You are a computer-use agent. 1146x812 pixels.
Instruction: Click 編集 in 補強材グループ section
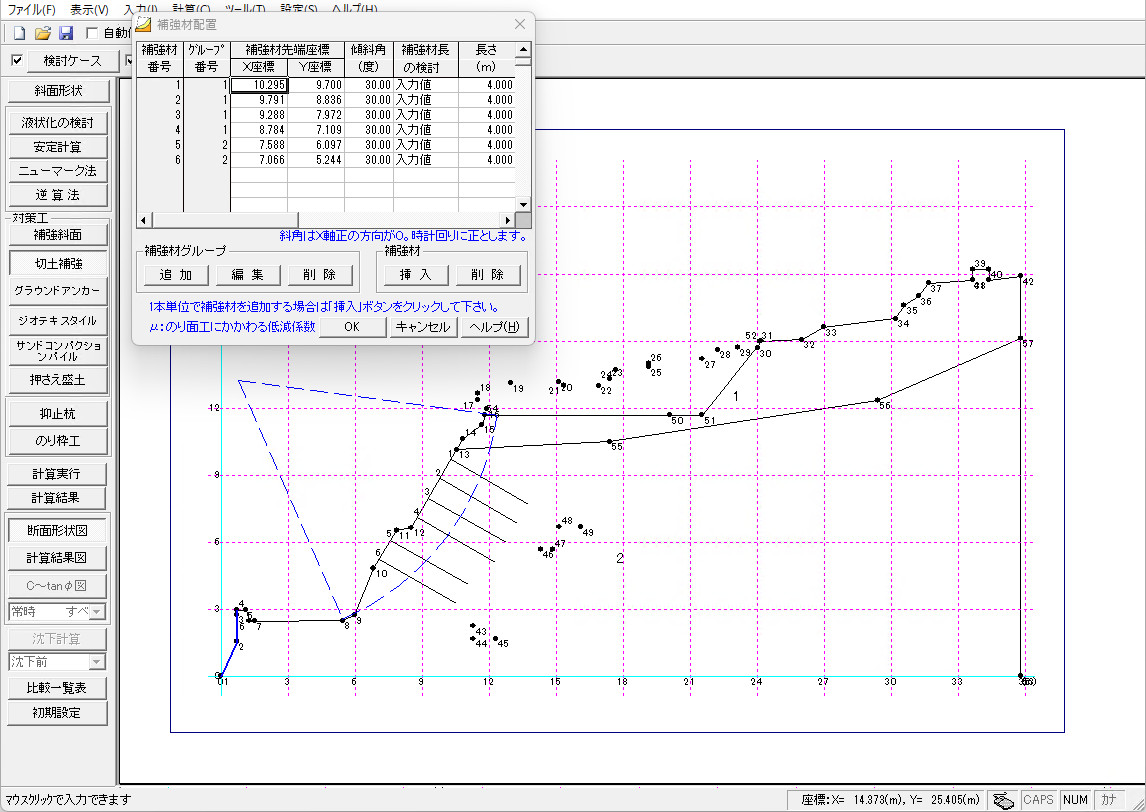248,275
